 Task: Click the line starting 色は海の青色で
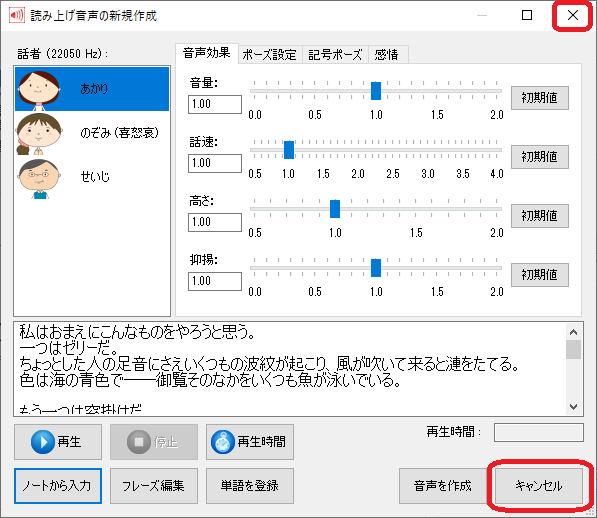210,380
